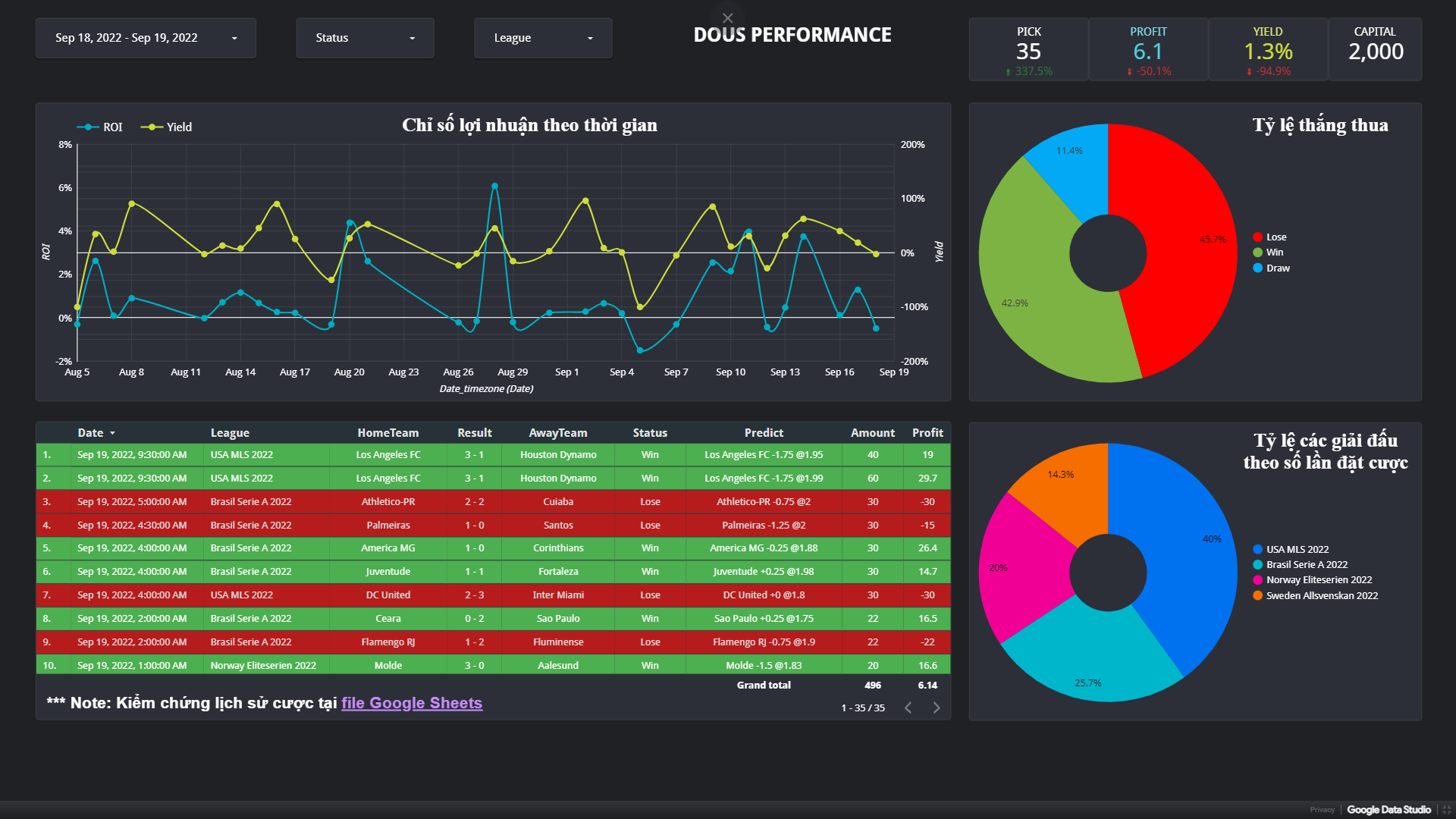Go to previous table page arrow
The width and height of the screenshot is (1456, 819).
(908, 708)
